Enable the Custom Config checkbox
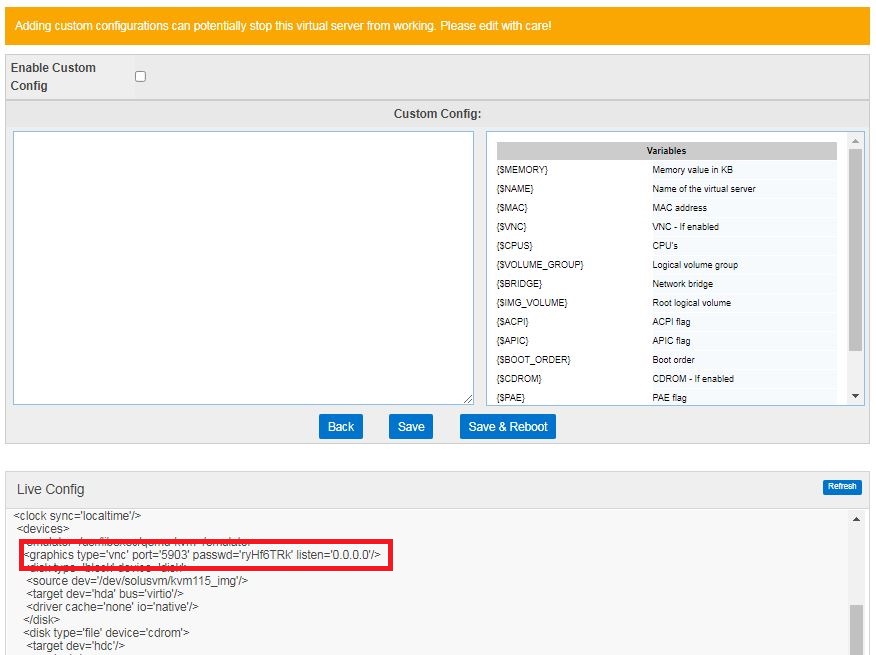 140,76
